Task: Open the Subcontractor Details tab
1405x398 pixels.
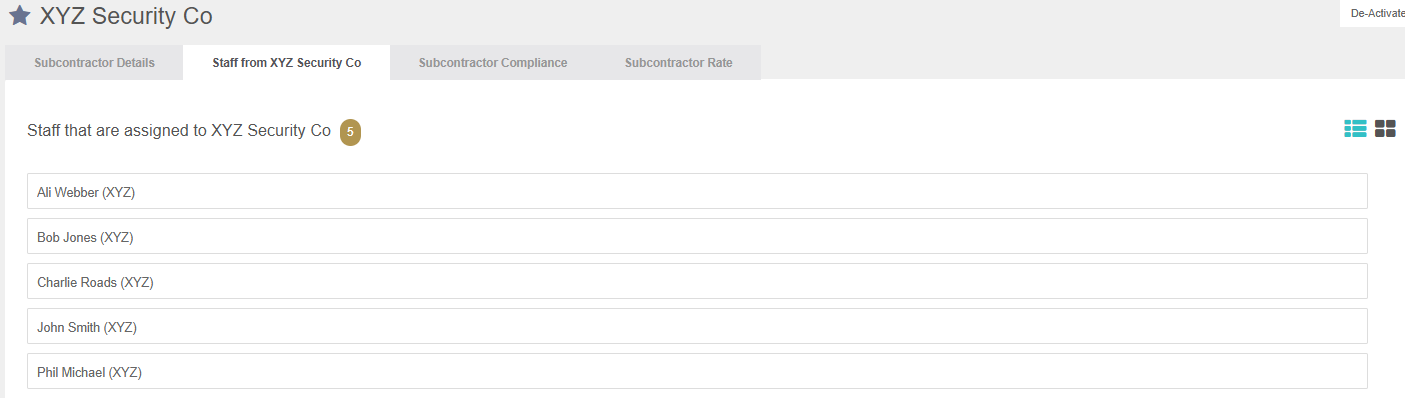Action: [x=94, y=62]
